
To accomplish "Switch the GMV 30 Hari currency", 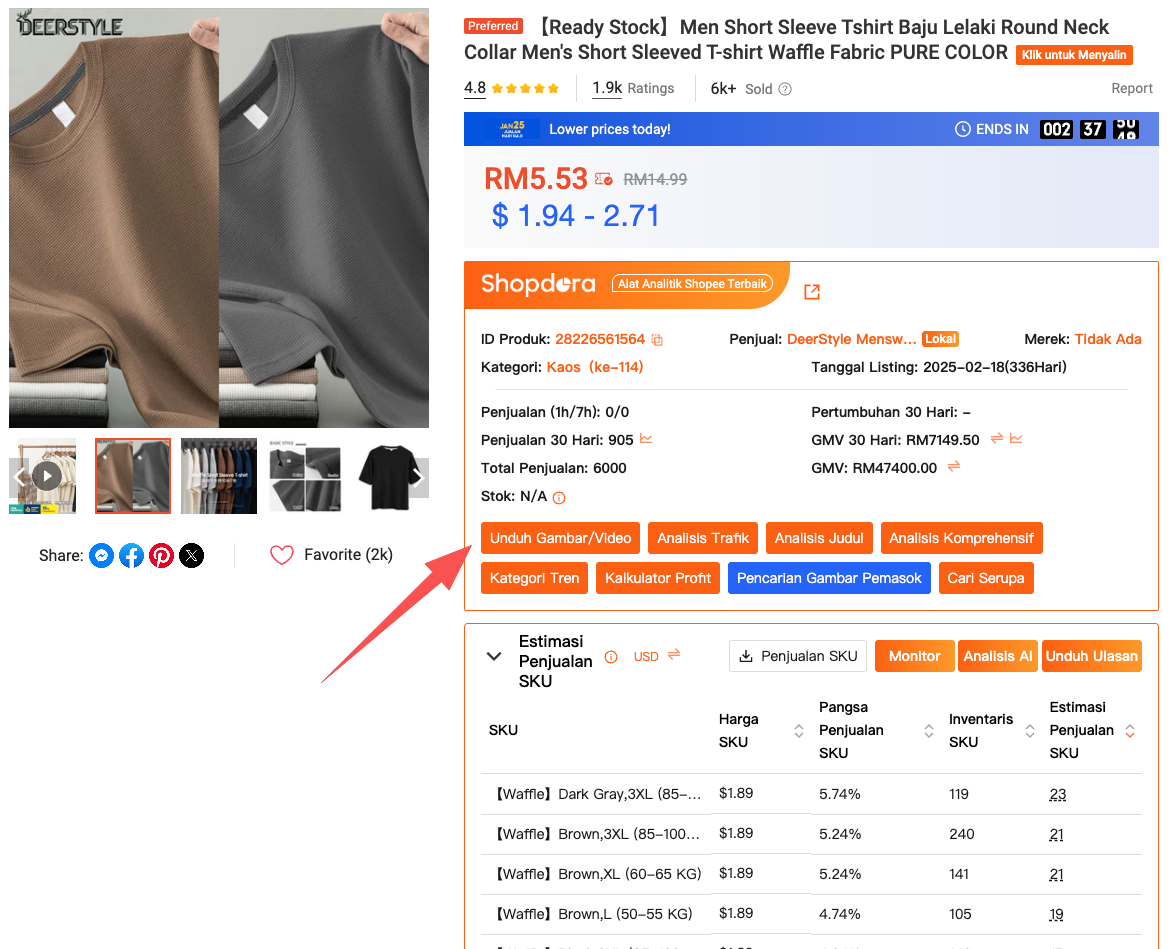I will click(996, 439).
